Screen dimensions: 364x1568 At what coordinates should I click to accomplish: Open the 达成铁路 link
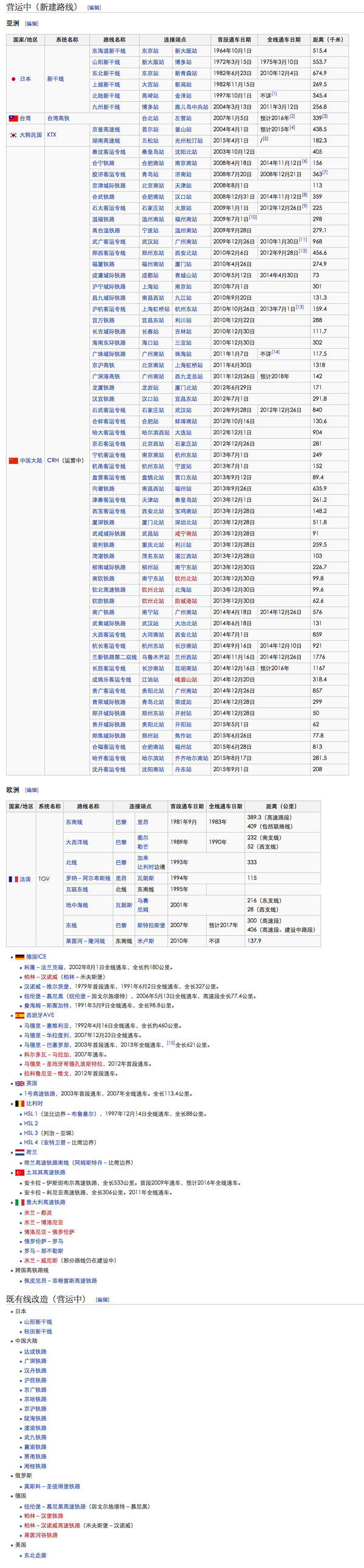click(x=35, y=1352)
